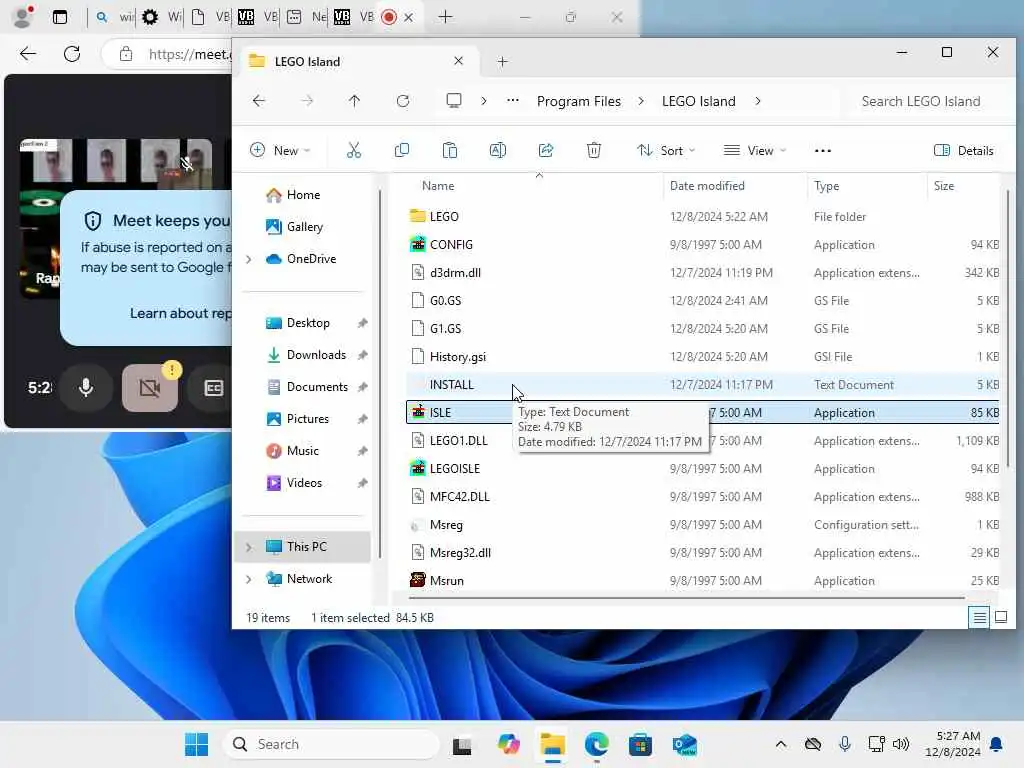Mute microphone in the Meet window
Viewport: 1024px width, 768px height.
click(x=86, y=388)
